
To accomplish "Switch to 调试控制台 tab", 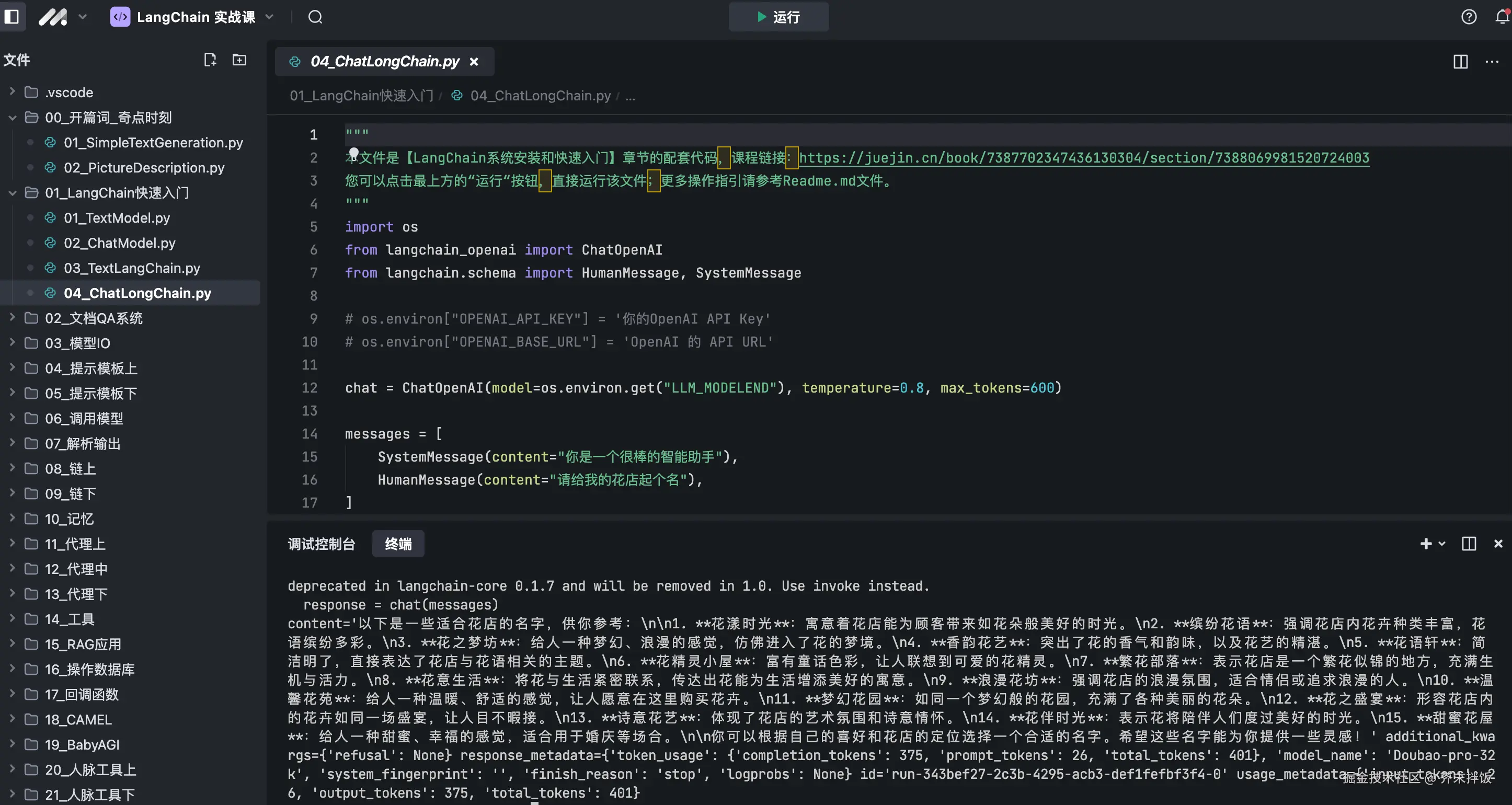I will [321, 543].
